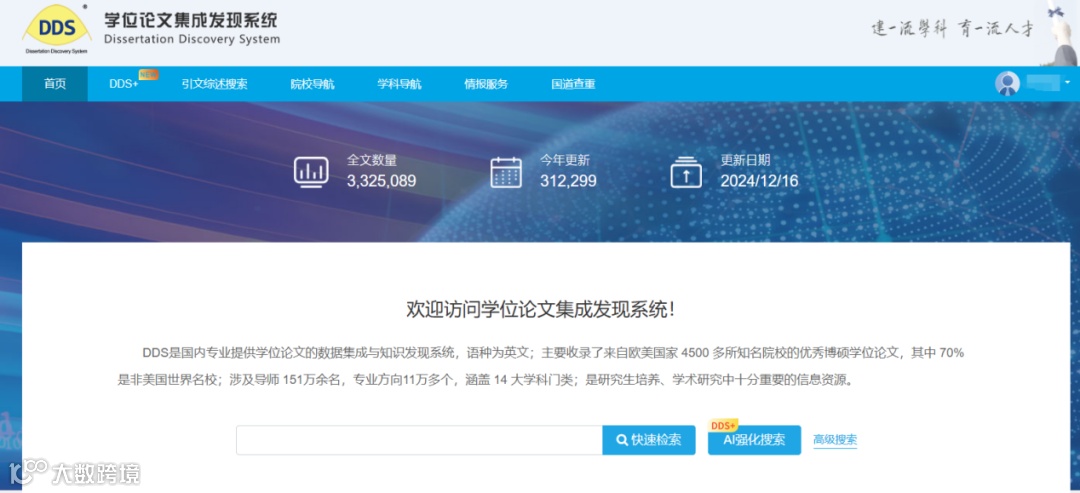Open the 学科导航 menu
The image size is (1080, 493).
pos(399,84)
